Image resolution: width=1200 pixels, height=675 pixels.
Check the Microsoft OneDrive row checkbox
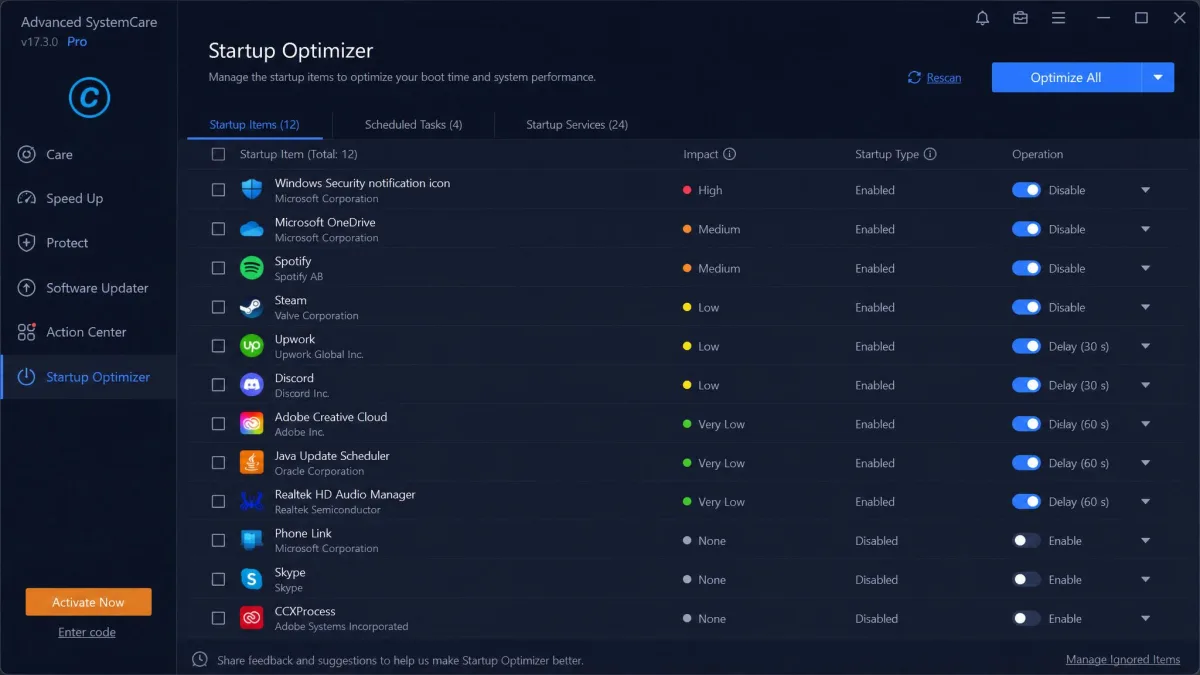pos(218,229)
